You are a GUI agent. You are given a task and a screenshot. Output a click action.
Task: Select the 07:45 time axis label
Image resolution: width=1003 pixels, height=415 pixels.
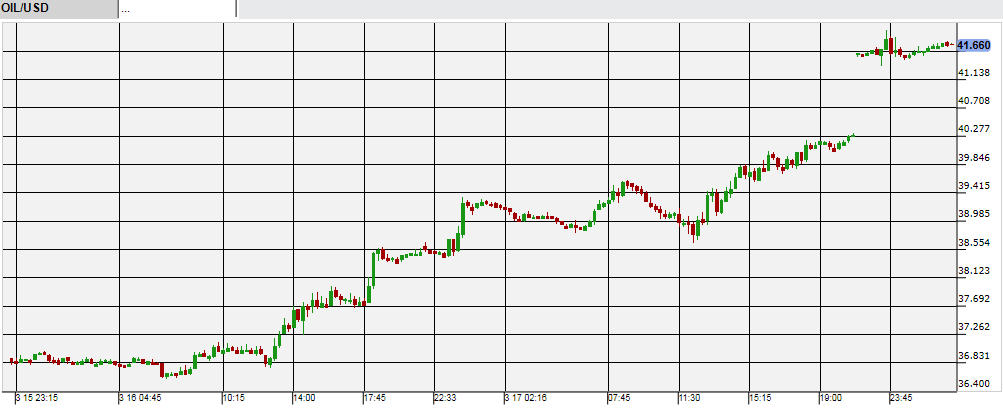pyautogui.click(x=618, y=398)
